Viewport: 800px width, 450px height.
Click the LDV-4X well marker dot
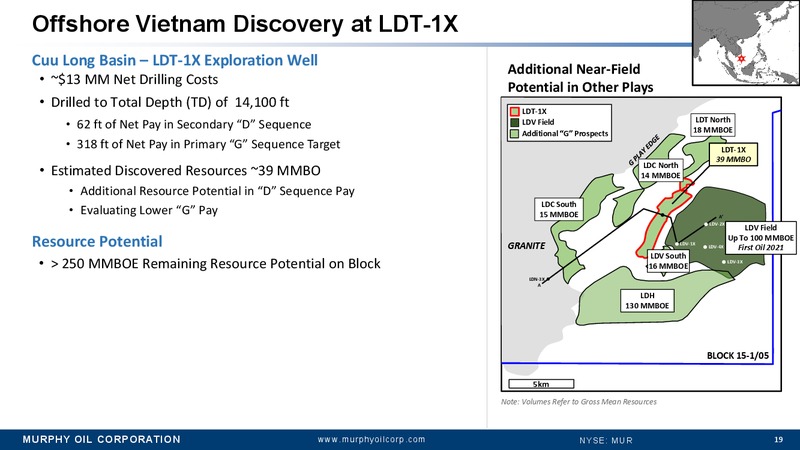pyautogui.click(x=705, y=247)
